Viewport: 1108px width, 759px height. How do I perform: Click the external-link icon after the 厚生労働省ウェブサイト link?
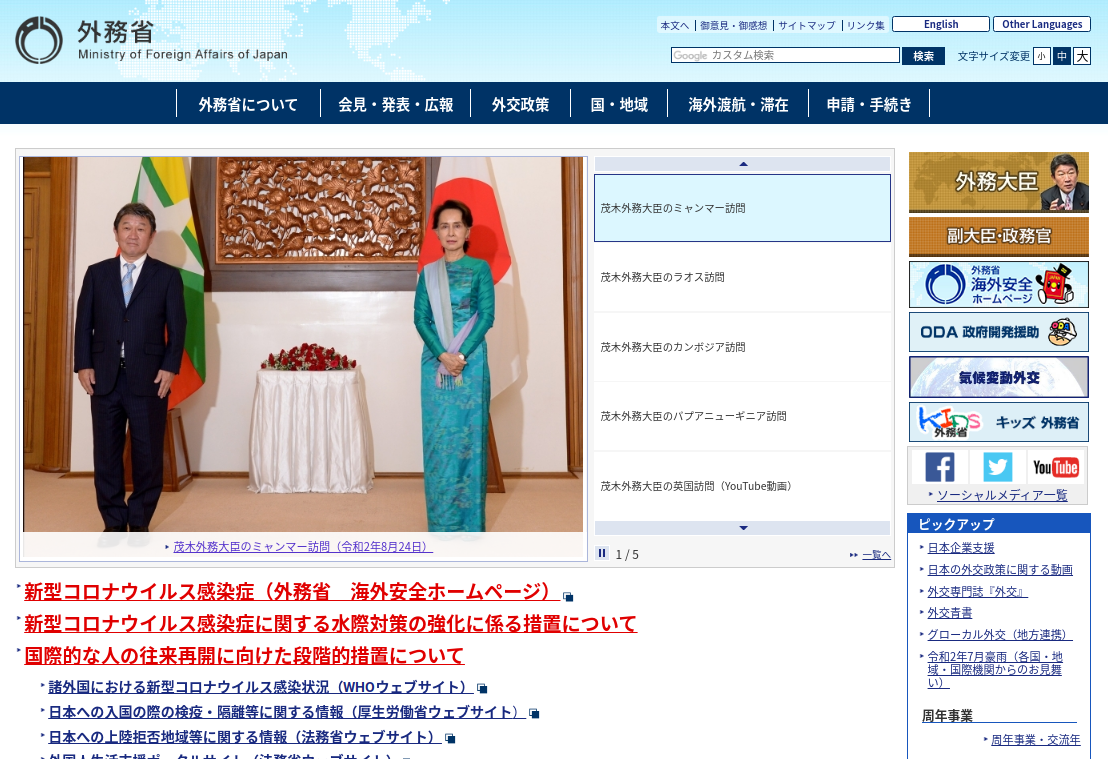pos(534,713)
